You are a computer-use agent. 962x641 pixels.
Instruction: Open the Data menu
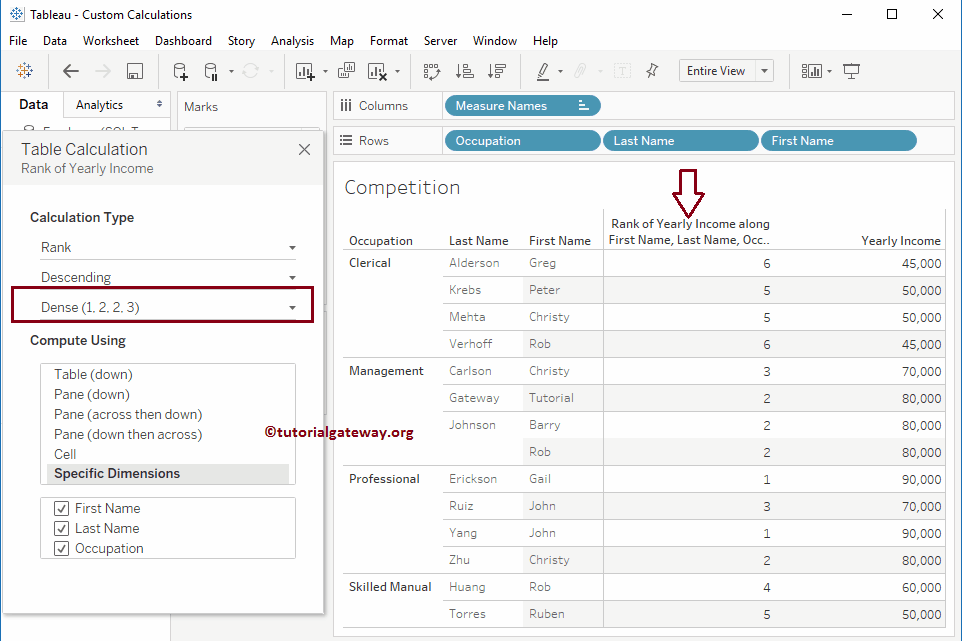point(55,40)
